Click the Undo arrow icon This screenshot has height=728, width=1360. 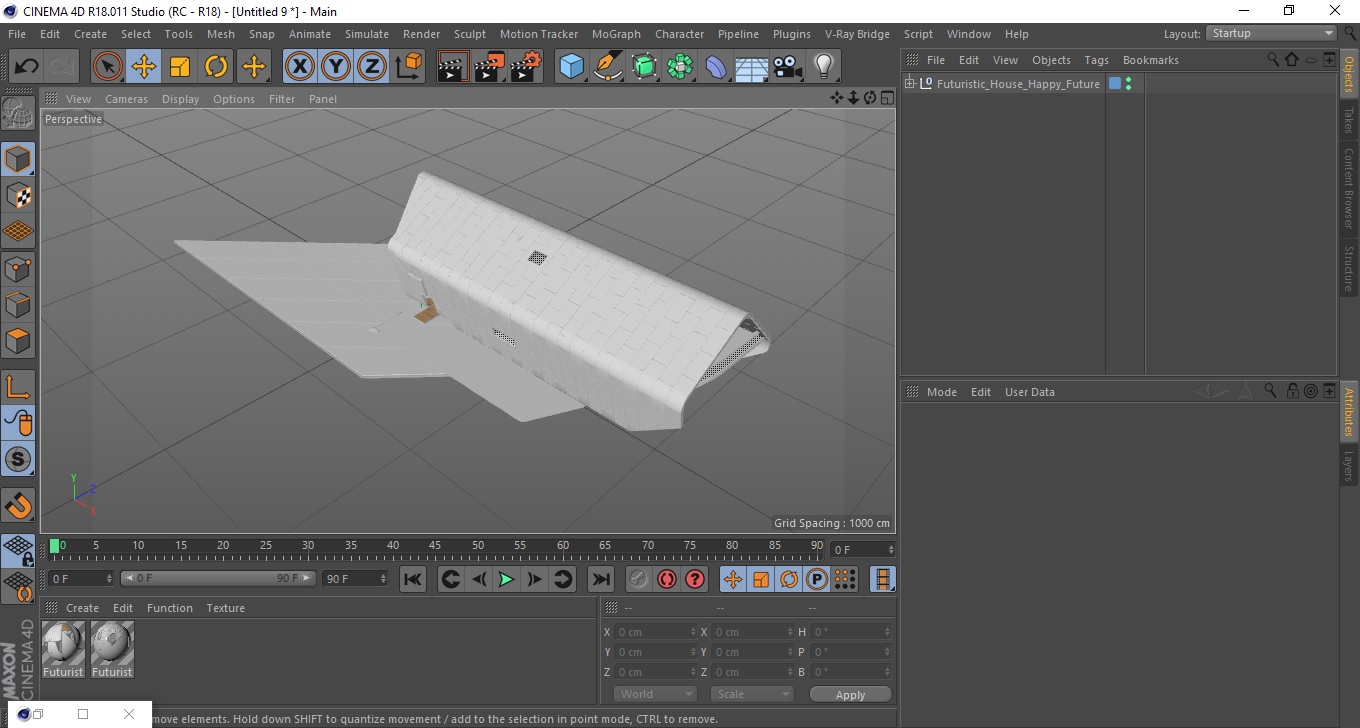[x=26, y=67]
